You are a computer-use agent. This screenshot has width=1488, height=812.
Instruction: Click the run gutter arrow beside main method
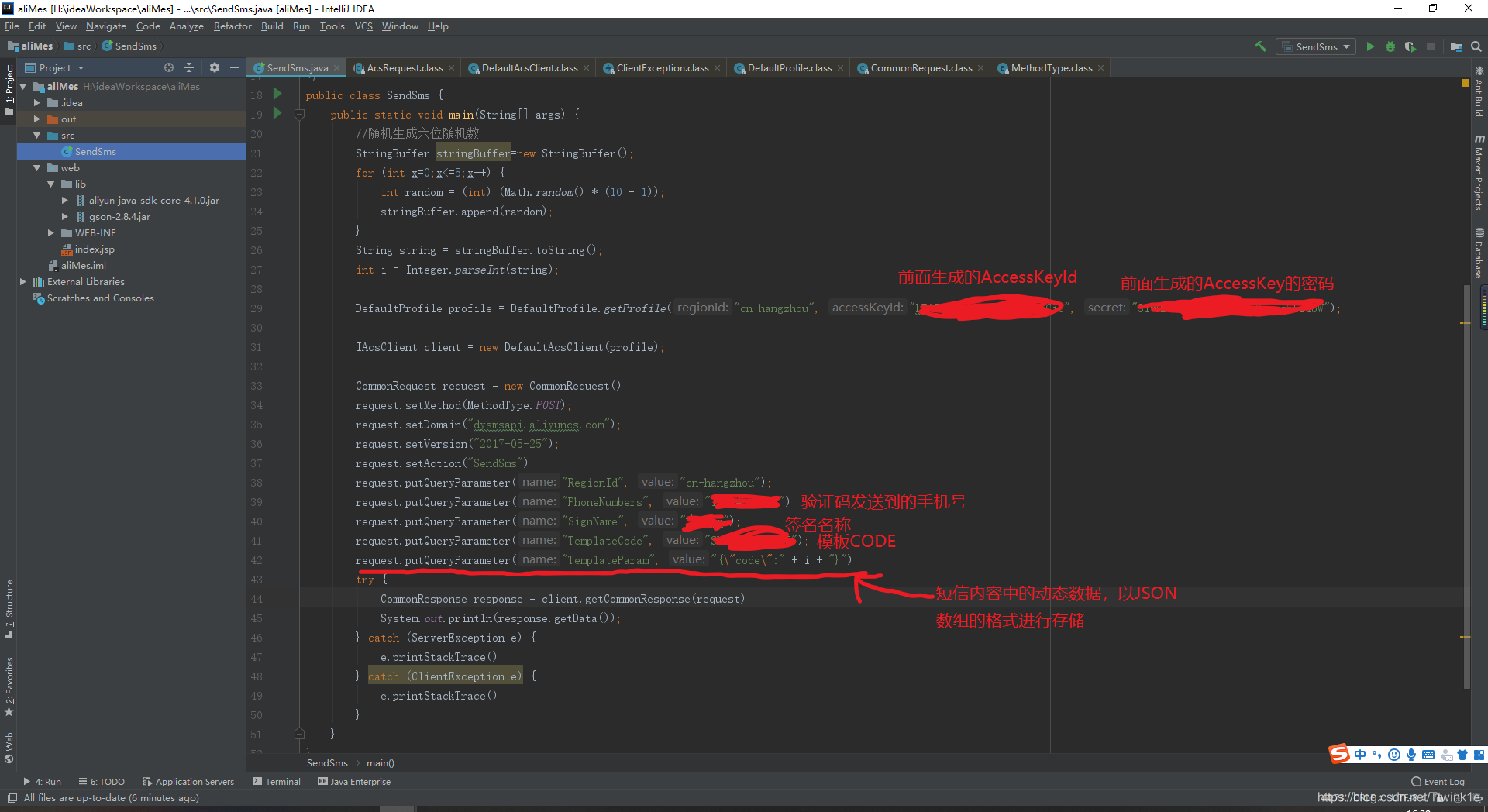[277, 113]
